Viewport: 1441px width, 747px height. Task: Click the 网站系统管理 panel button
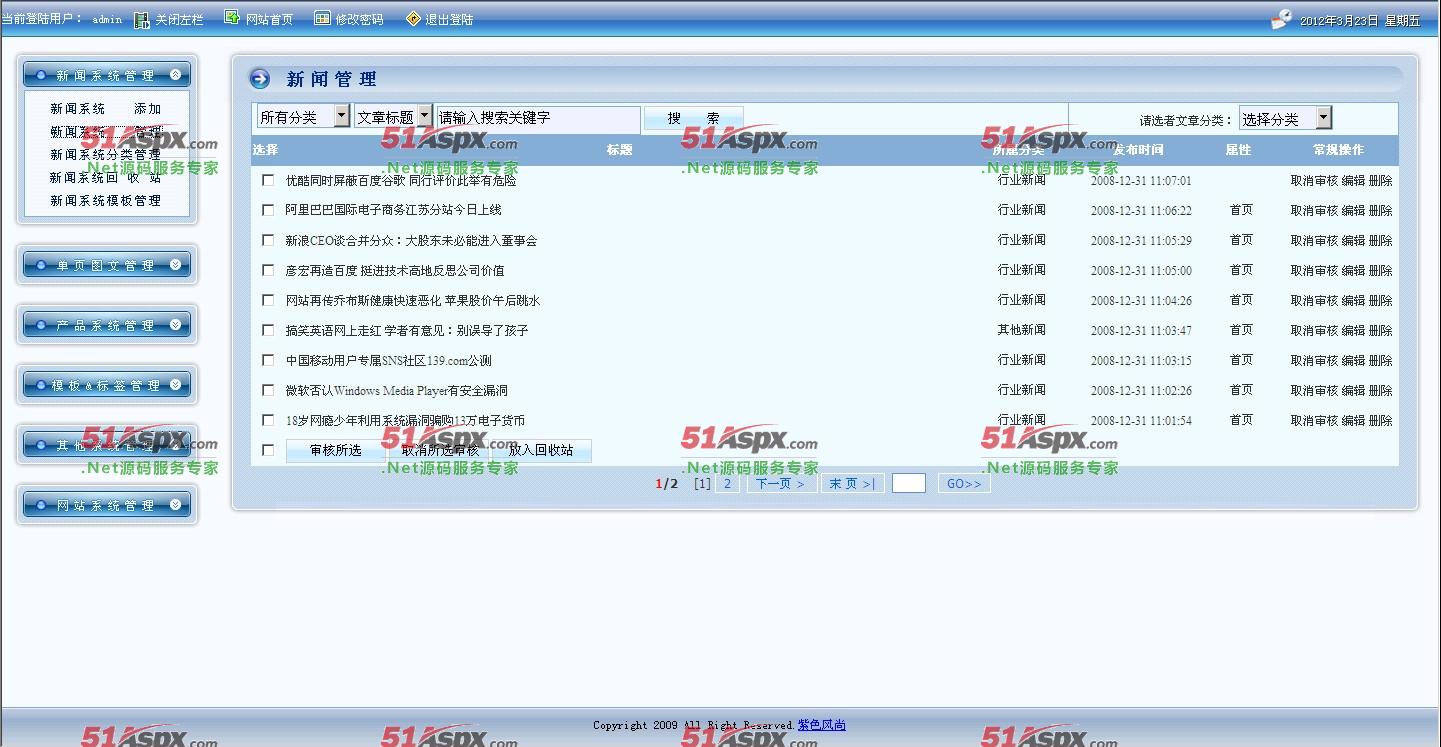point(106,504)
